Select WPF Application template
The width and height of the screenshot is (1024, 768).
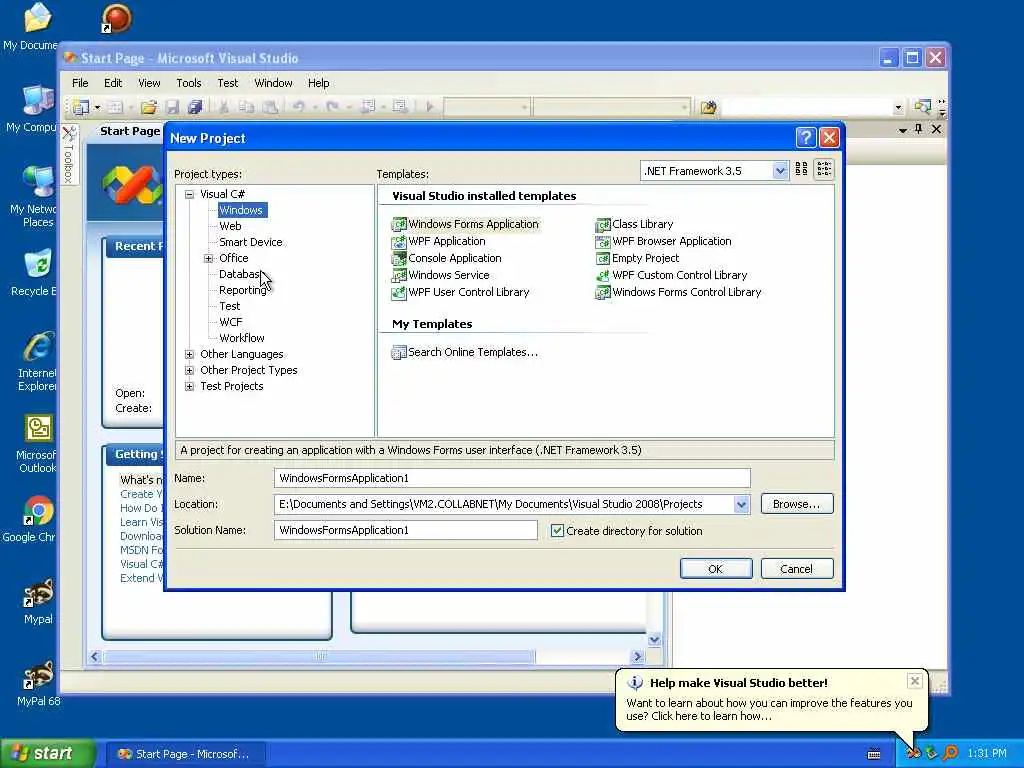point(438,241)
